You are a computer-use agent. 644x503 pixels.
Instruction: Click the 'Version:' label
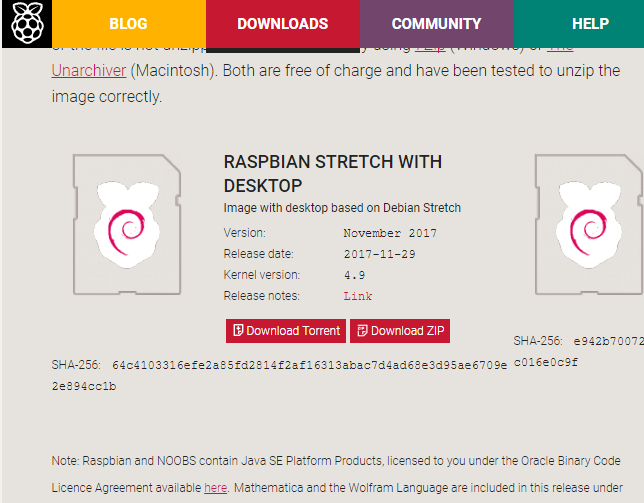tap(244, 233)
